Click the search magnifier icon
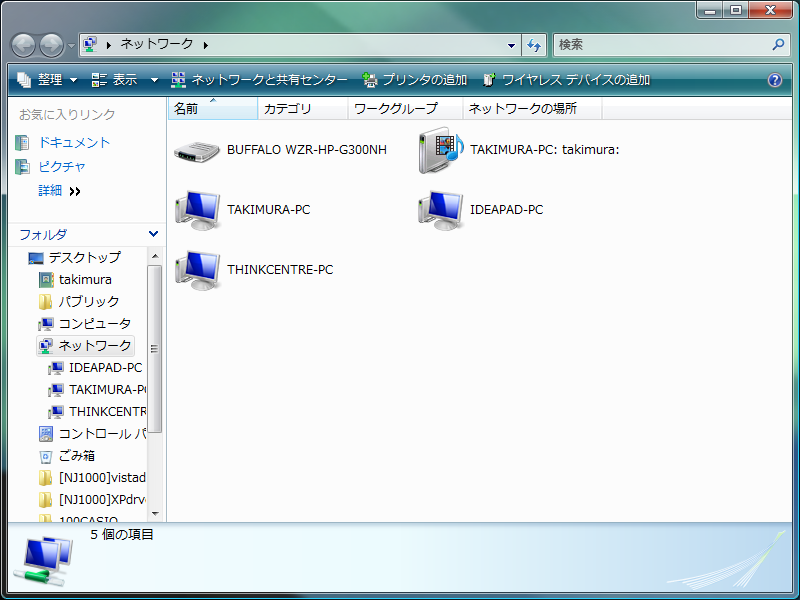Viewport: 800px width, 600px height. [779, 44]
